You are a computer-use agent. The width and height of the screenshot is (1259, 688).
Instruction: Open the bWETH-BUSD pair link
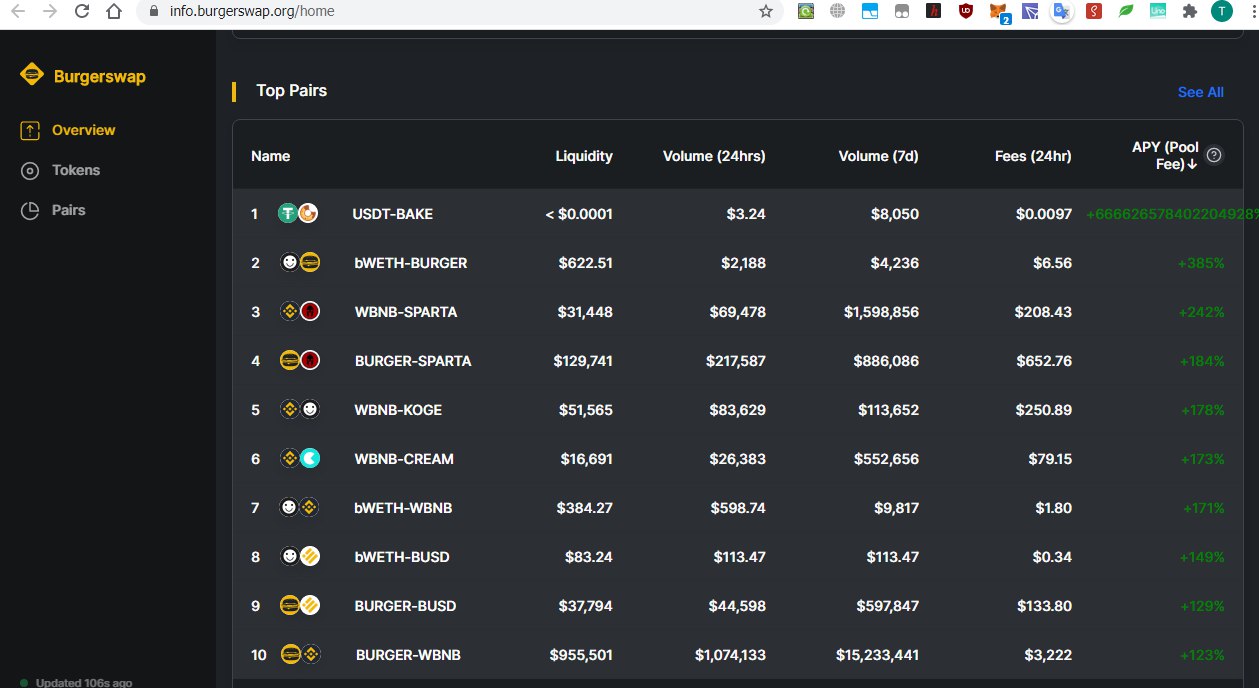[401, 557]
